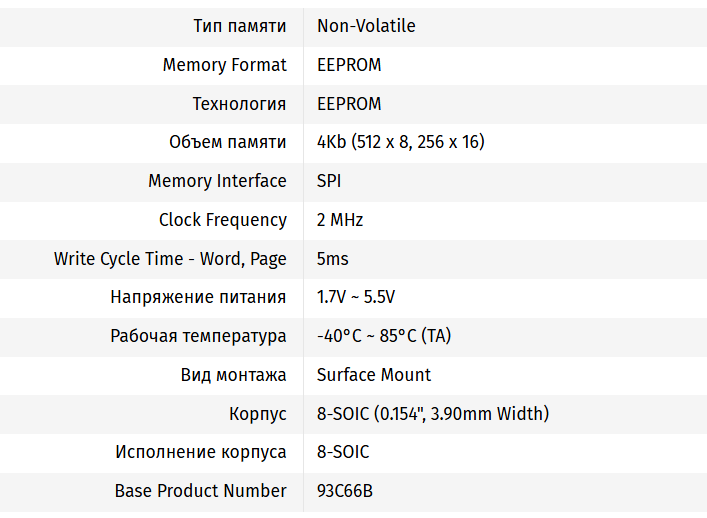The image size is (707, 518).
Task: Select the '8-SOIC (0.154", 3.90mm Width)' value
Action: (x=433, y=414)
